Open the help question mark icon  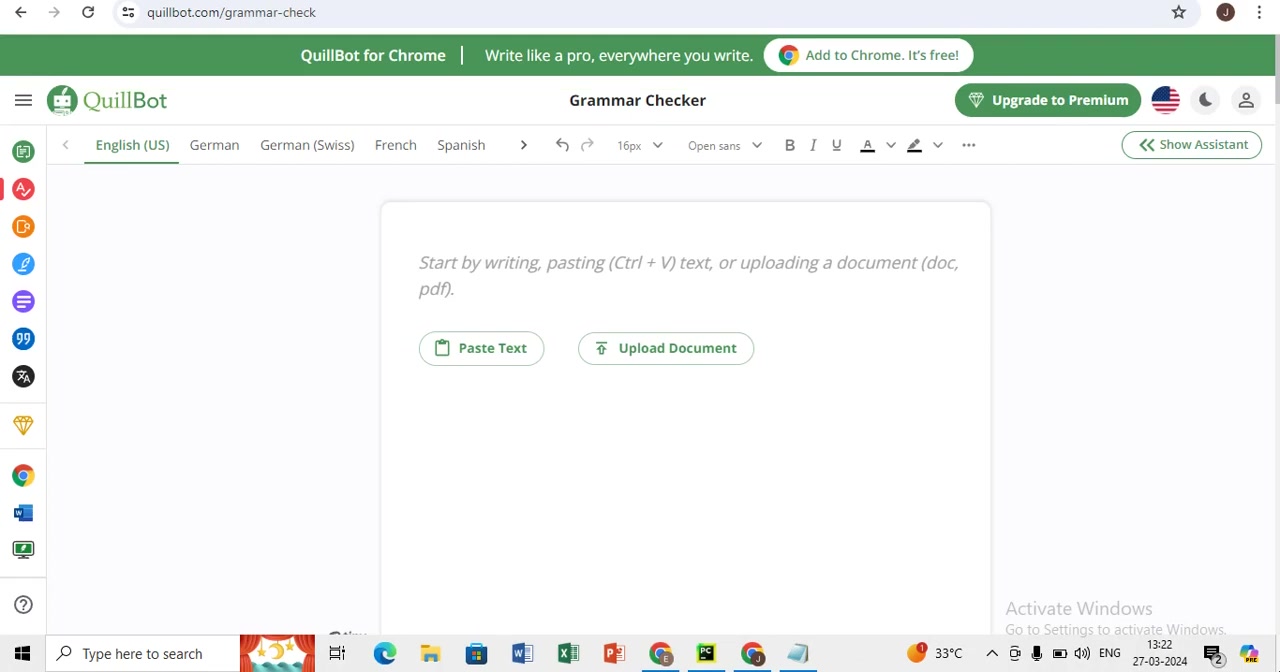24,605
